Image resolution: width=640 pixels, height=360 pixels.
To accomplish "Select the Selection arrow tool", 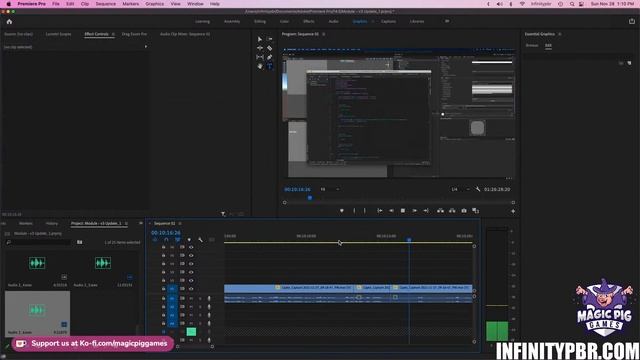I will (260, 39).
